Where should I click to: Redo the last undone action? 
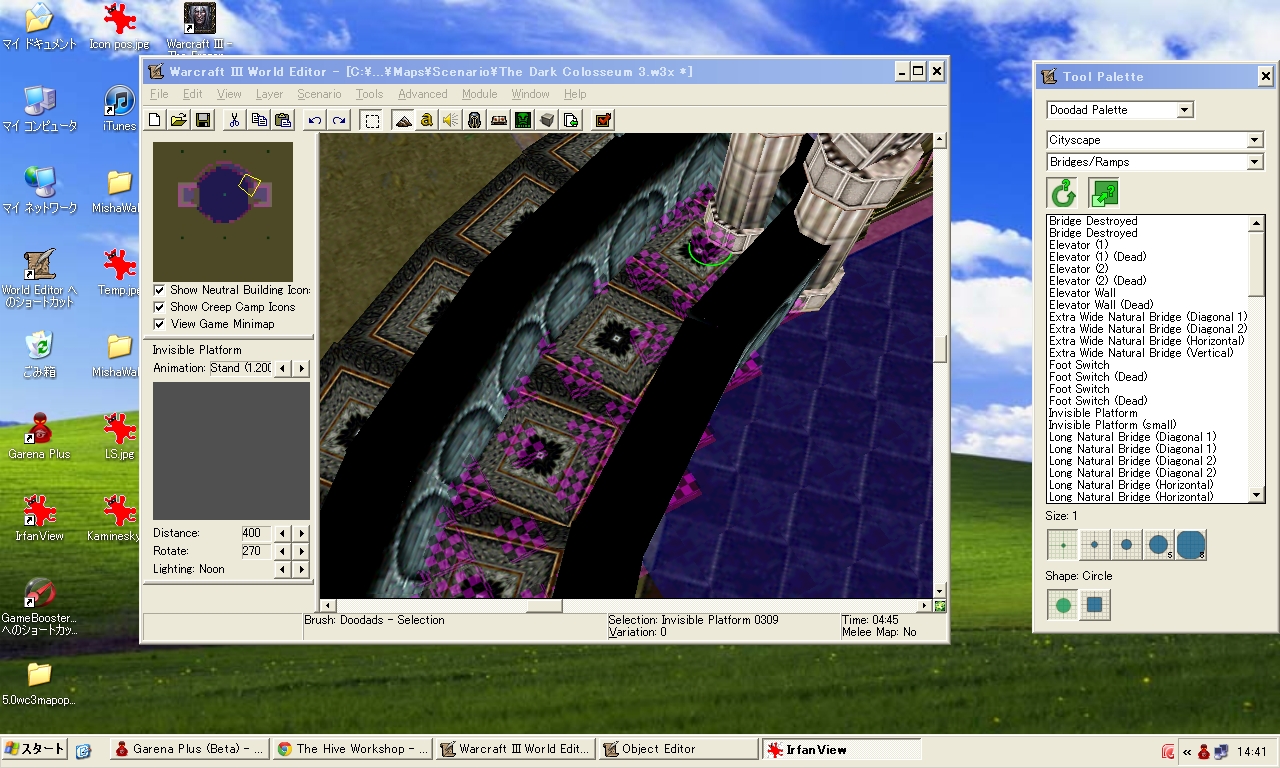click(339, 120)
